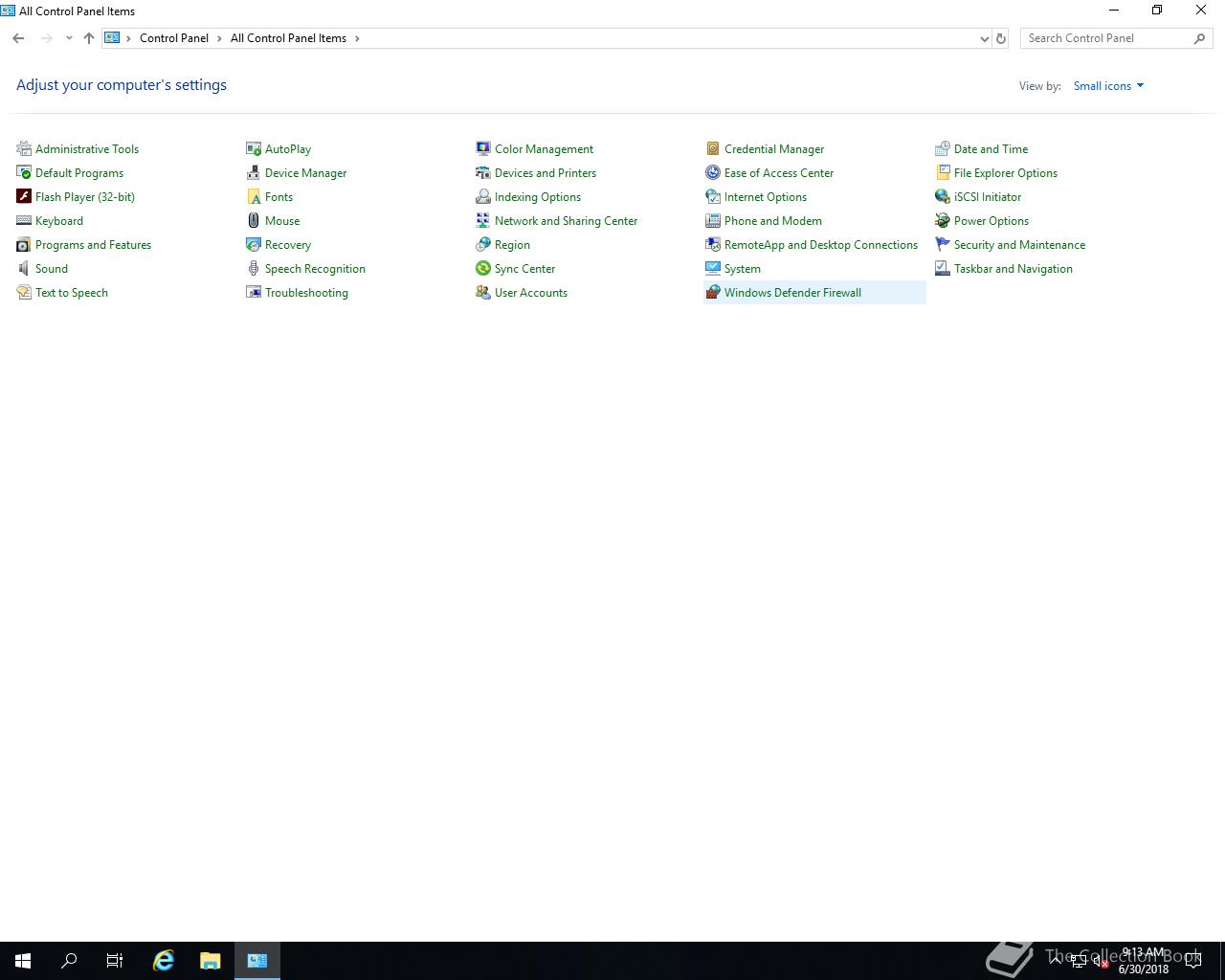The width and height of the screenshot is (1225, 980).
Task: Open the Indexing Options icon
Action: click(x=483, y=196)
